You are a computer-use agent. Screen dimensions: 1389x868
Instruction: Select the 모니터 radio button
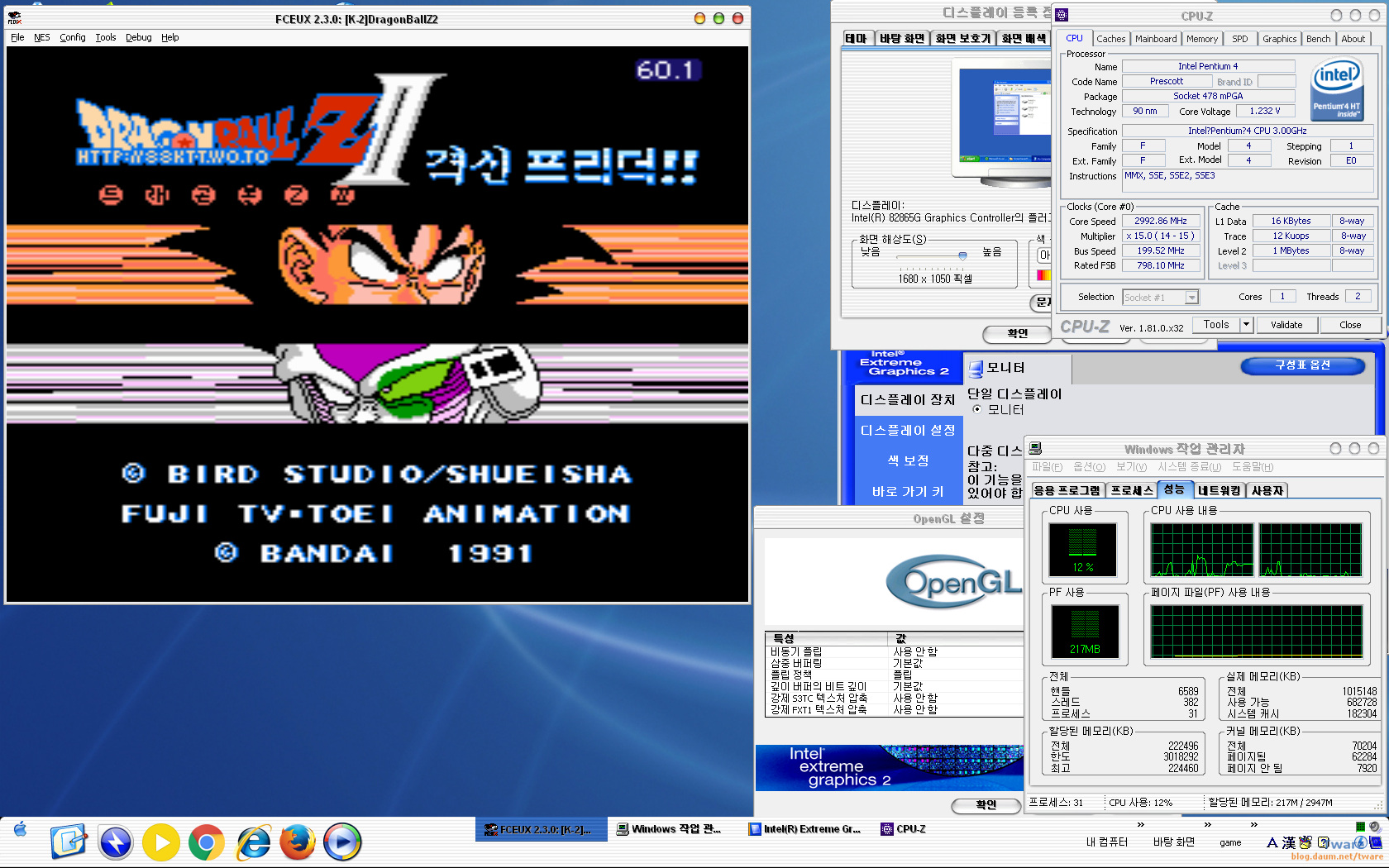pyautogui.click(x=977, y=409)
